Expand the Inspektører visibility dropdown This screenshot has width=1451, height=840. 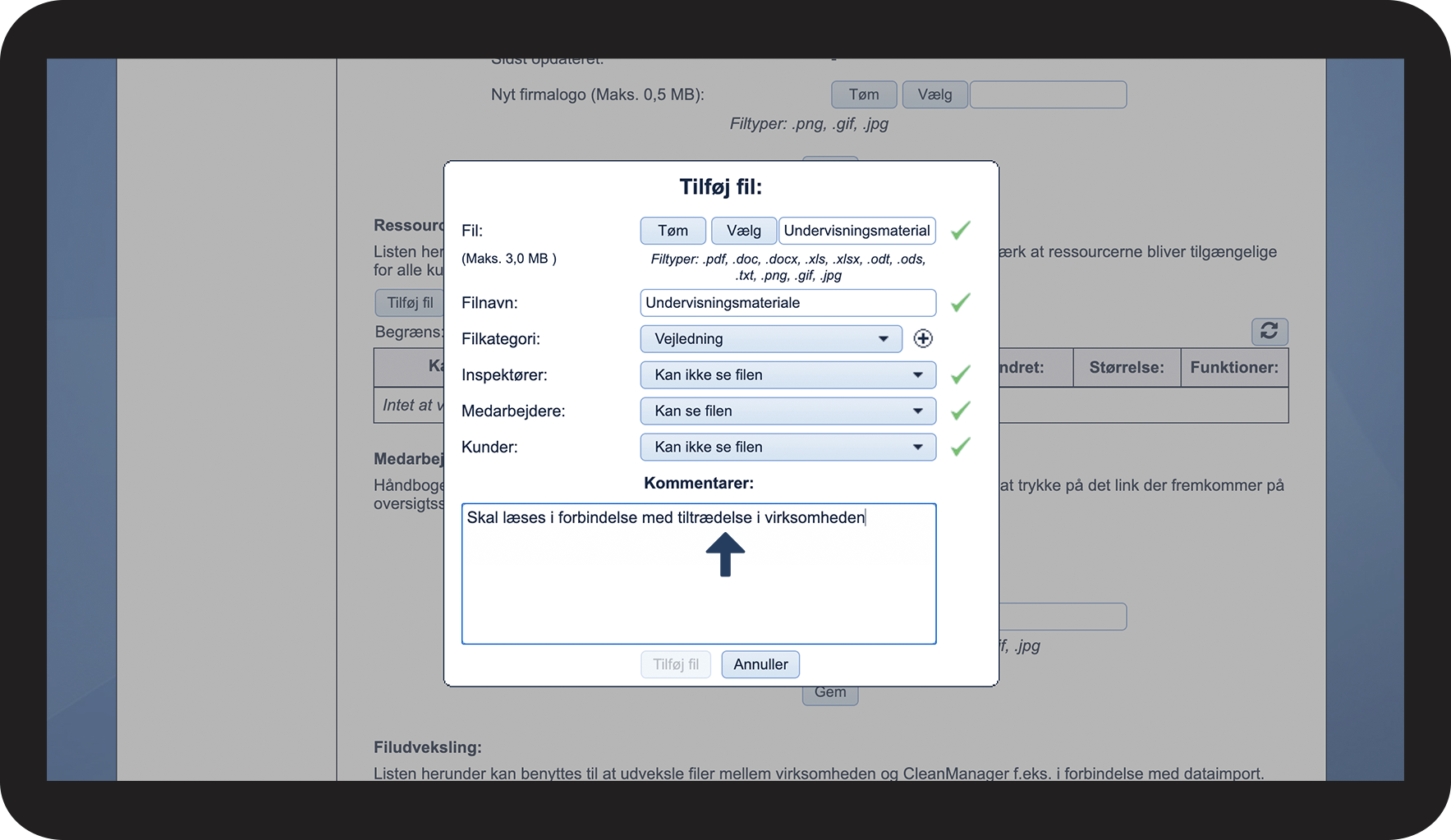787,375
